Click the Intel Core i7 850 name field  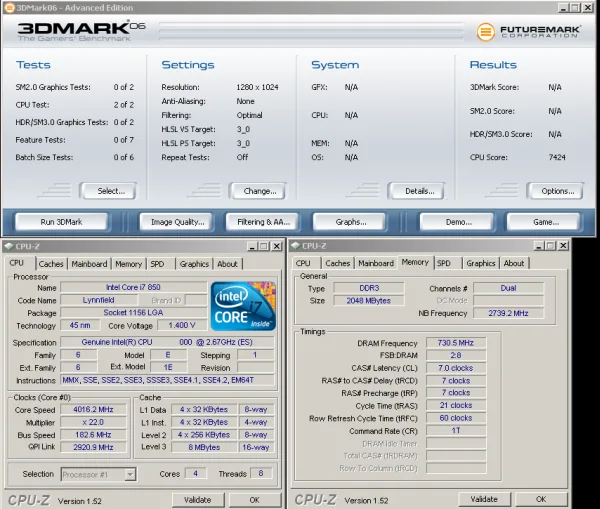[x=134, y=287]
